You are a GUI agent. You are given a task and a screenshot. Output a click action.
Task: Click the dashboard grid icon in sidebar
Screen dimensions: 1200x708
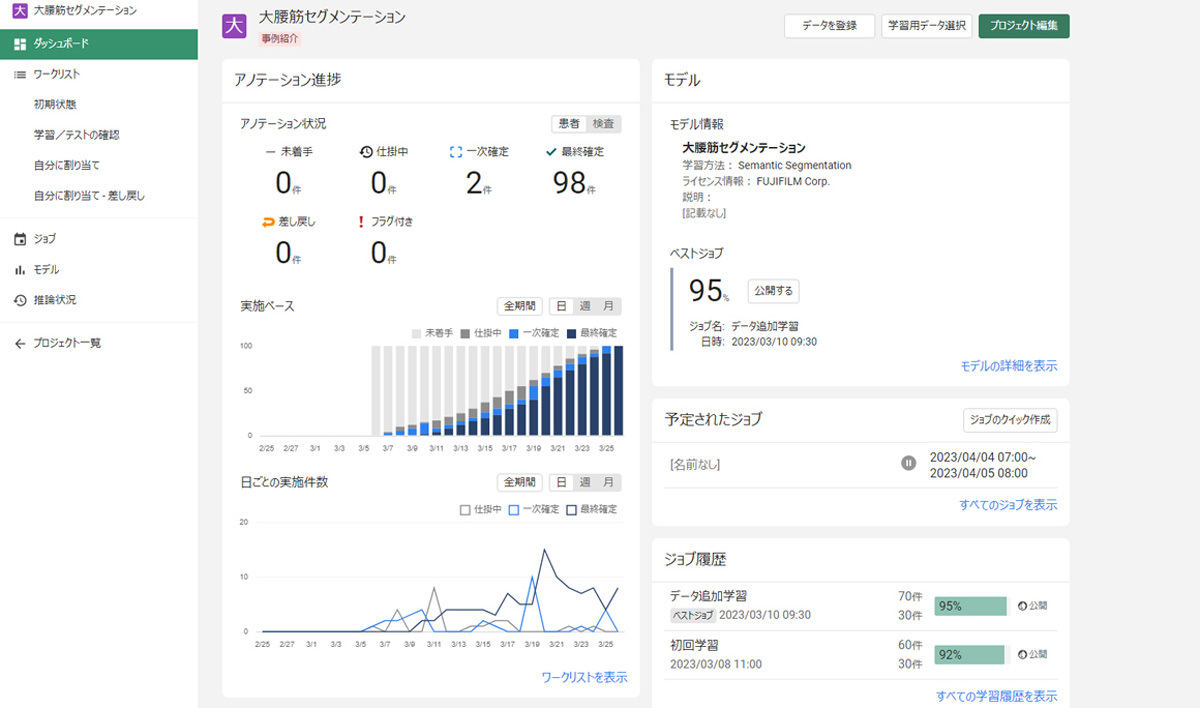click(x=20, y=44)
